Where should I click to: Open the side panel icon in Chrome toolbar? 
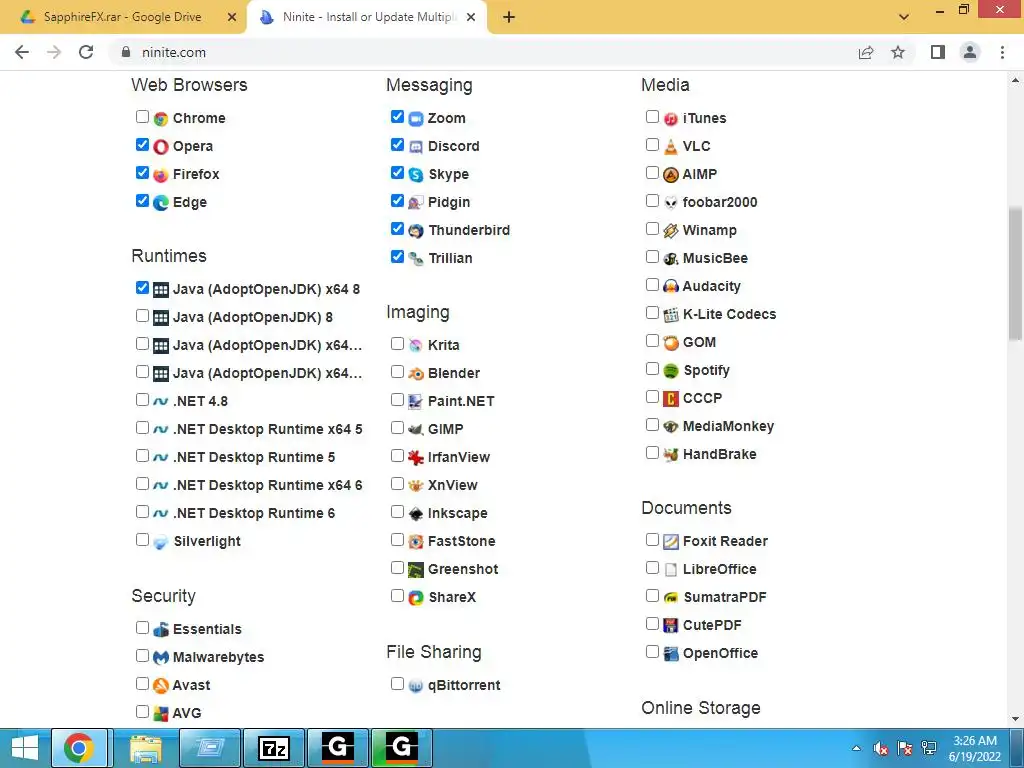tap(938, 52)
